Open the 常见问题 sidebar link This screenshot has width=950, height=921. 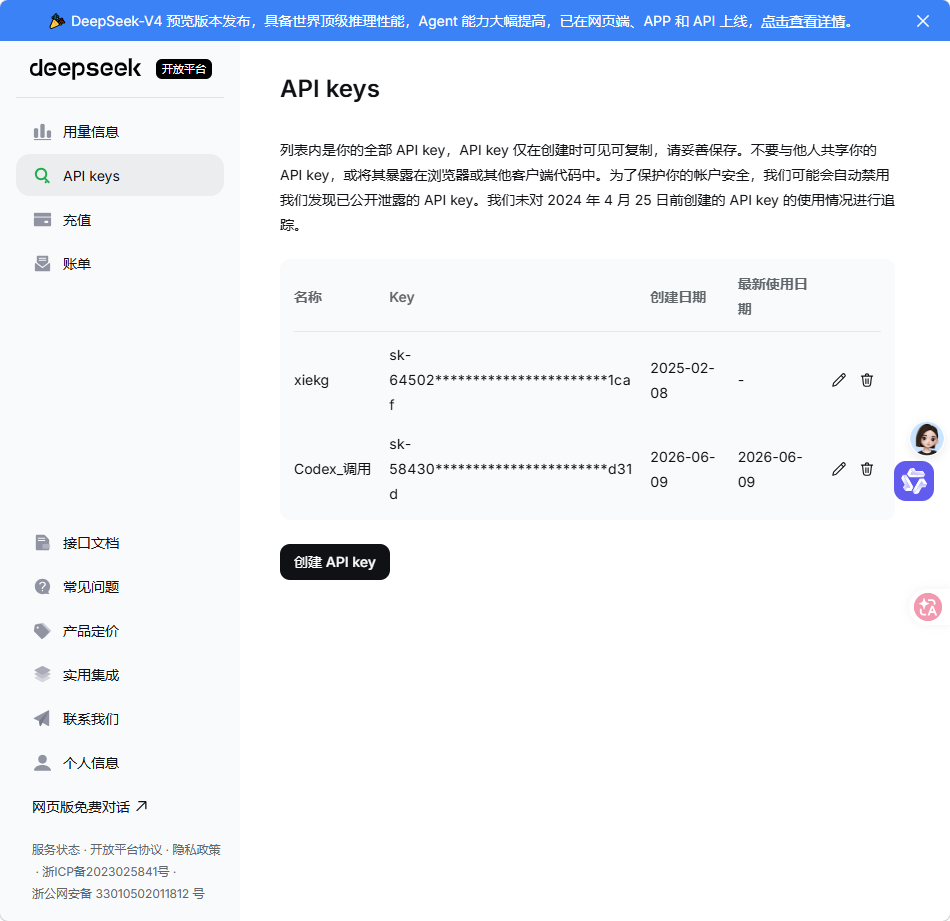click(120, 587)
